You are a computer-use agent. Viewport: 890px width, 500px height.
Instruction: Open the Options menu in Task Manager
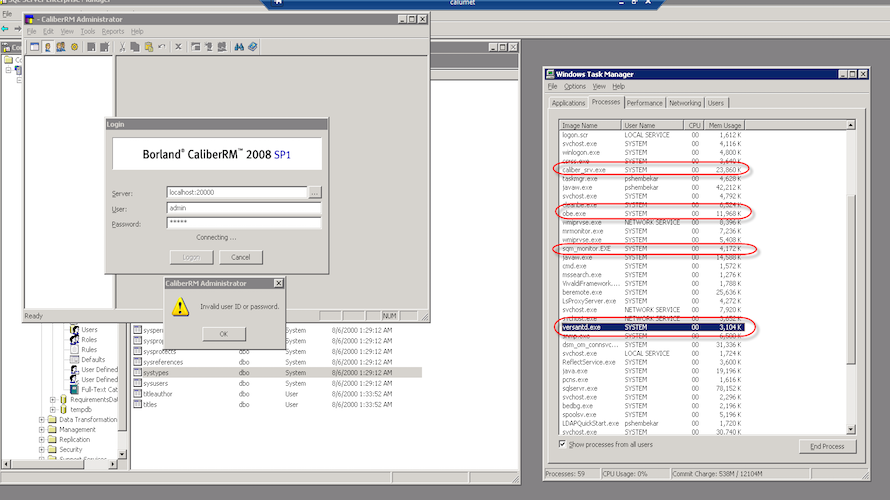tap(575, 87)
